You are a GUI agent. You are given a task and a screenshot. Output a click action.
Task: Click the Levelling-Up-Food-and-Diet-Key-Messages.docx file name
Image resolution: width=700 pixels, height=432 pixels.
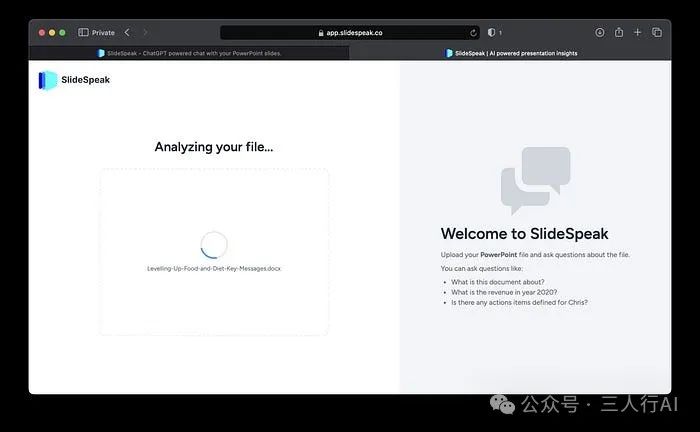coord(214,268)
